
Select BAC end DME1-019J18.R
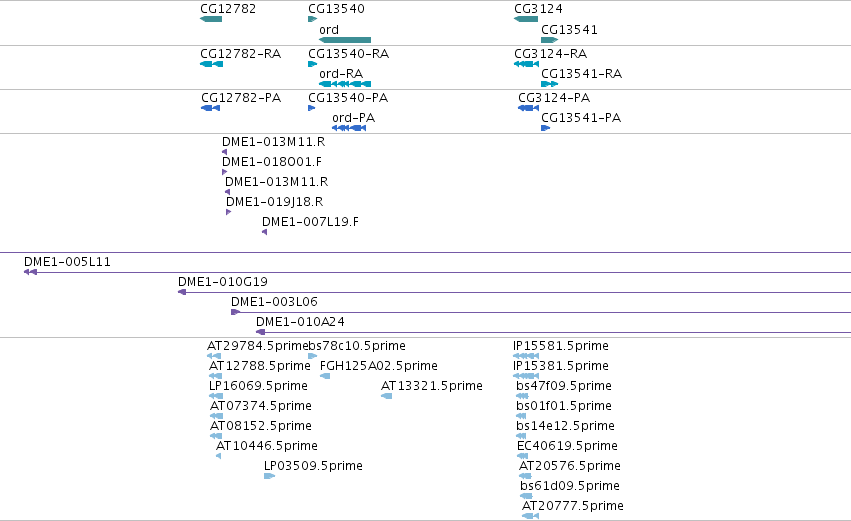click(x=228, y=212)
